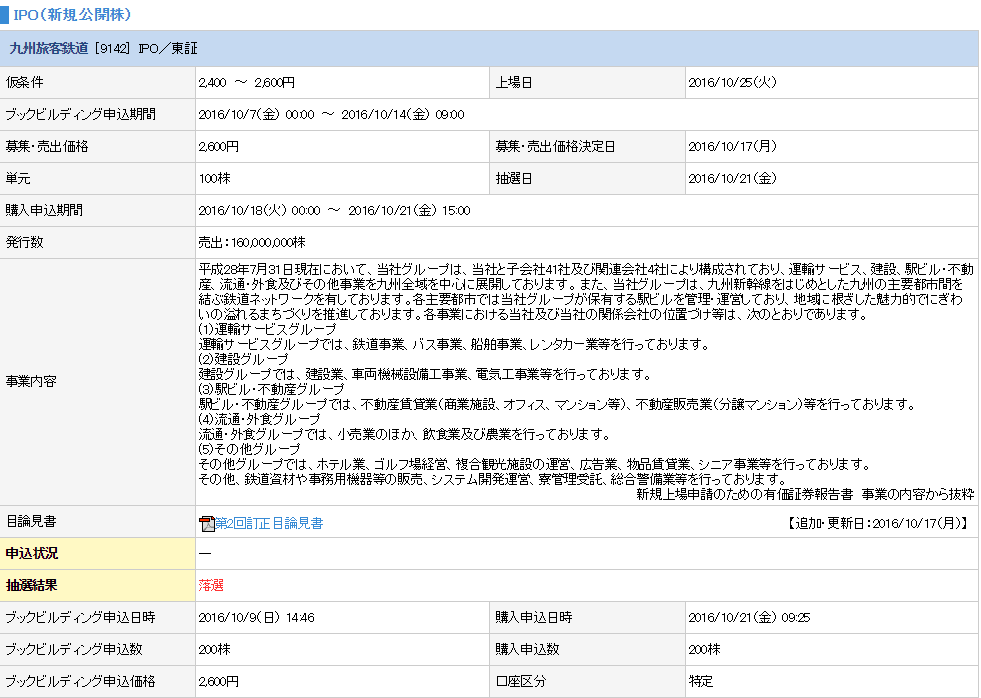
Task: Click the 口座区分 label
Action: (x=521, y=681)
